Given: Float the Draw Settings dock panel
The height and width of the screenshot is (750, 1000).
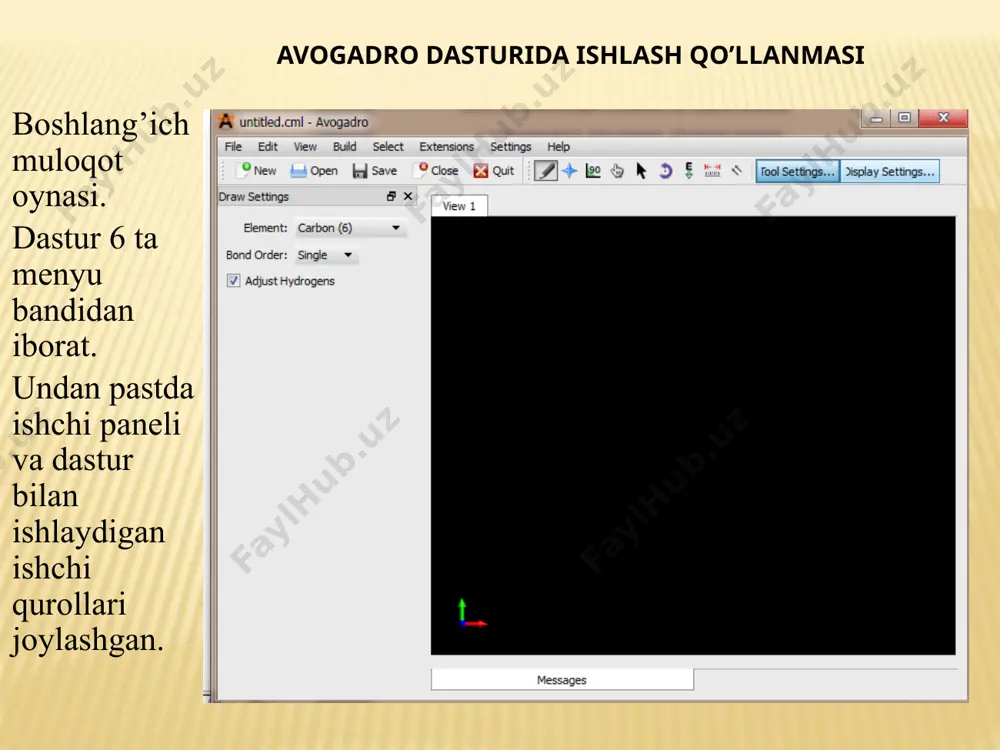Looking at the screenshot, I should pos(391,196).
